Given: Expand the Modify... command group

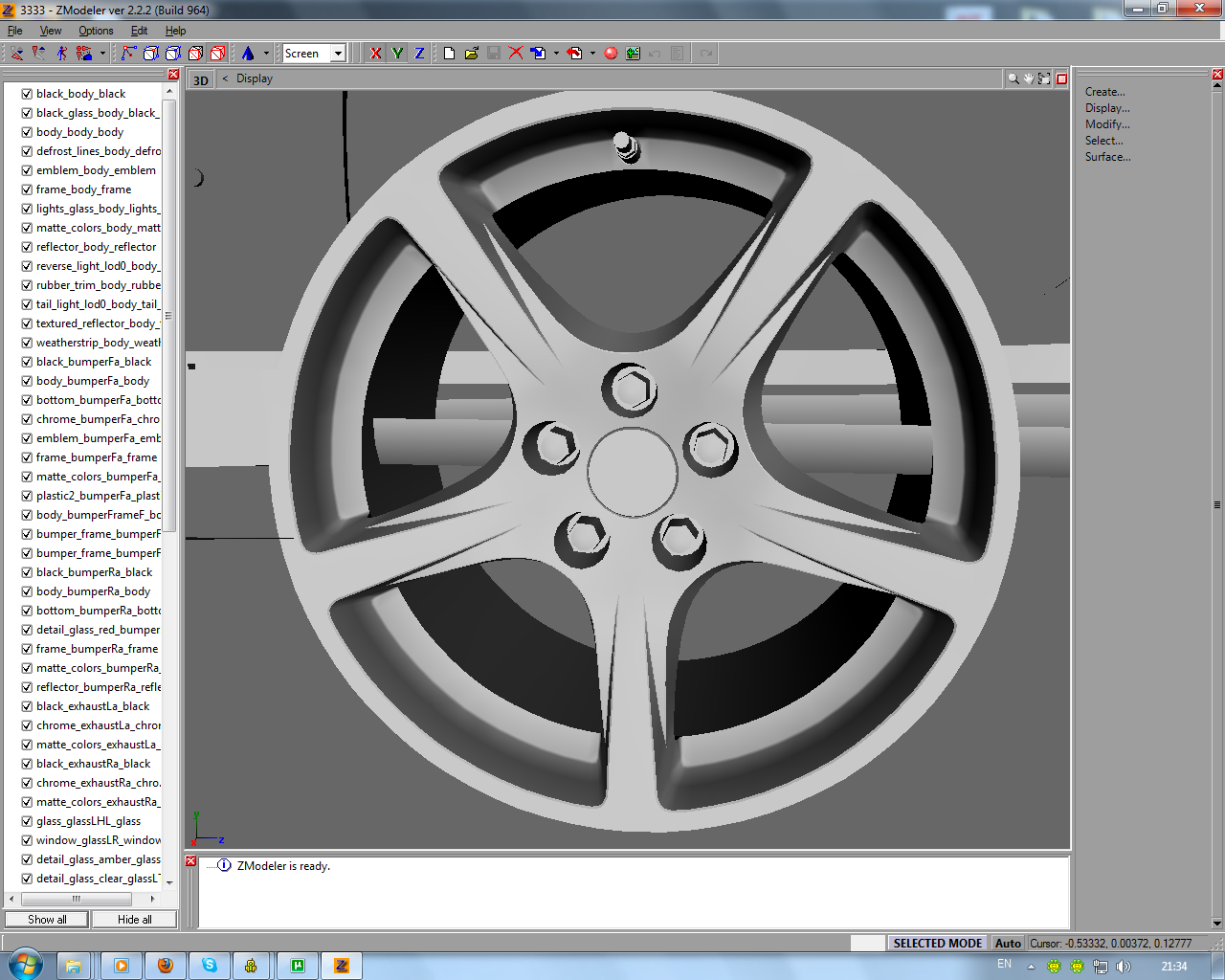Looking at the screenshot, I should [1106, 124].
